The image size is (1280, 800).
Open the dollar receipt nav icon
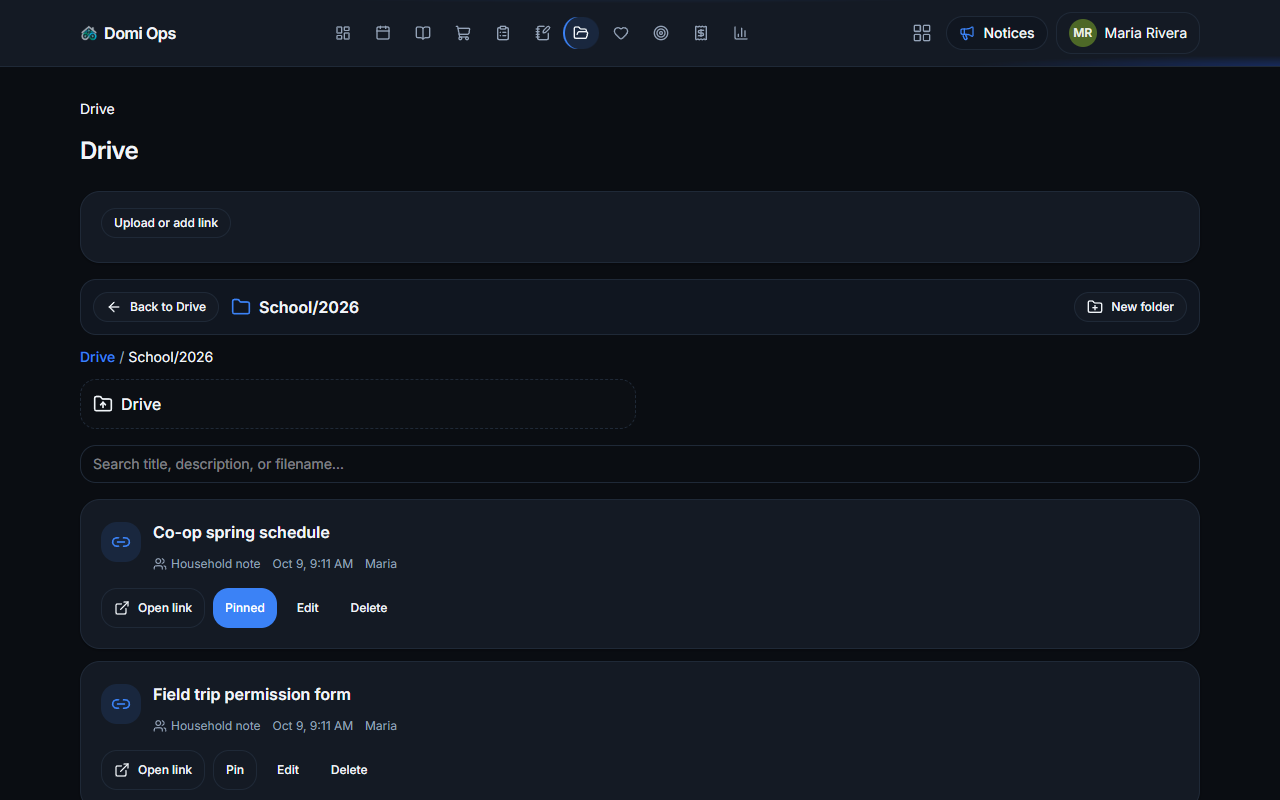(701, 33)
